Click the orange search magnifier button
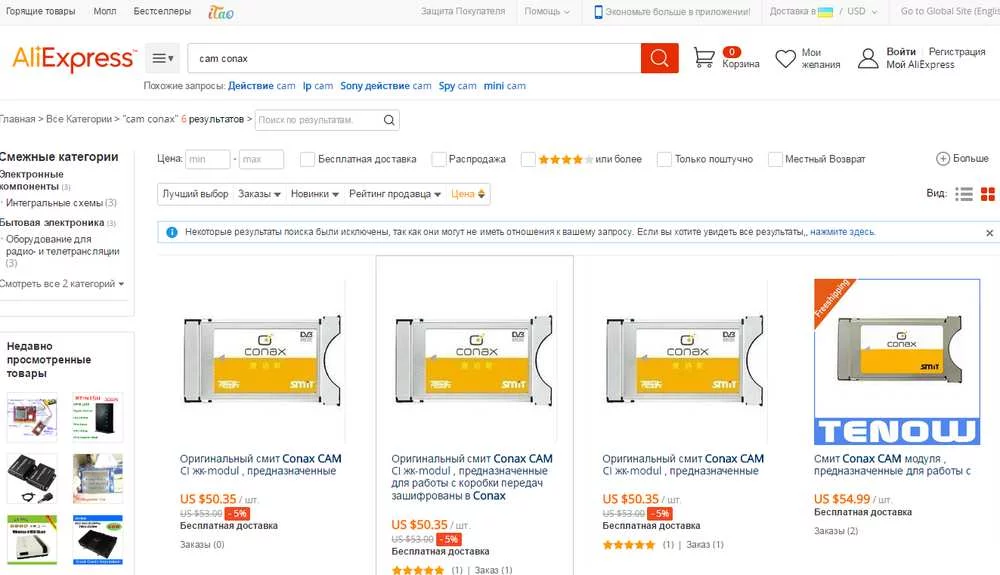The image size is (1000, 575). pos(659,58)
